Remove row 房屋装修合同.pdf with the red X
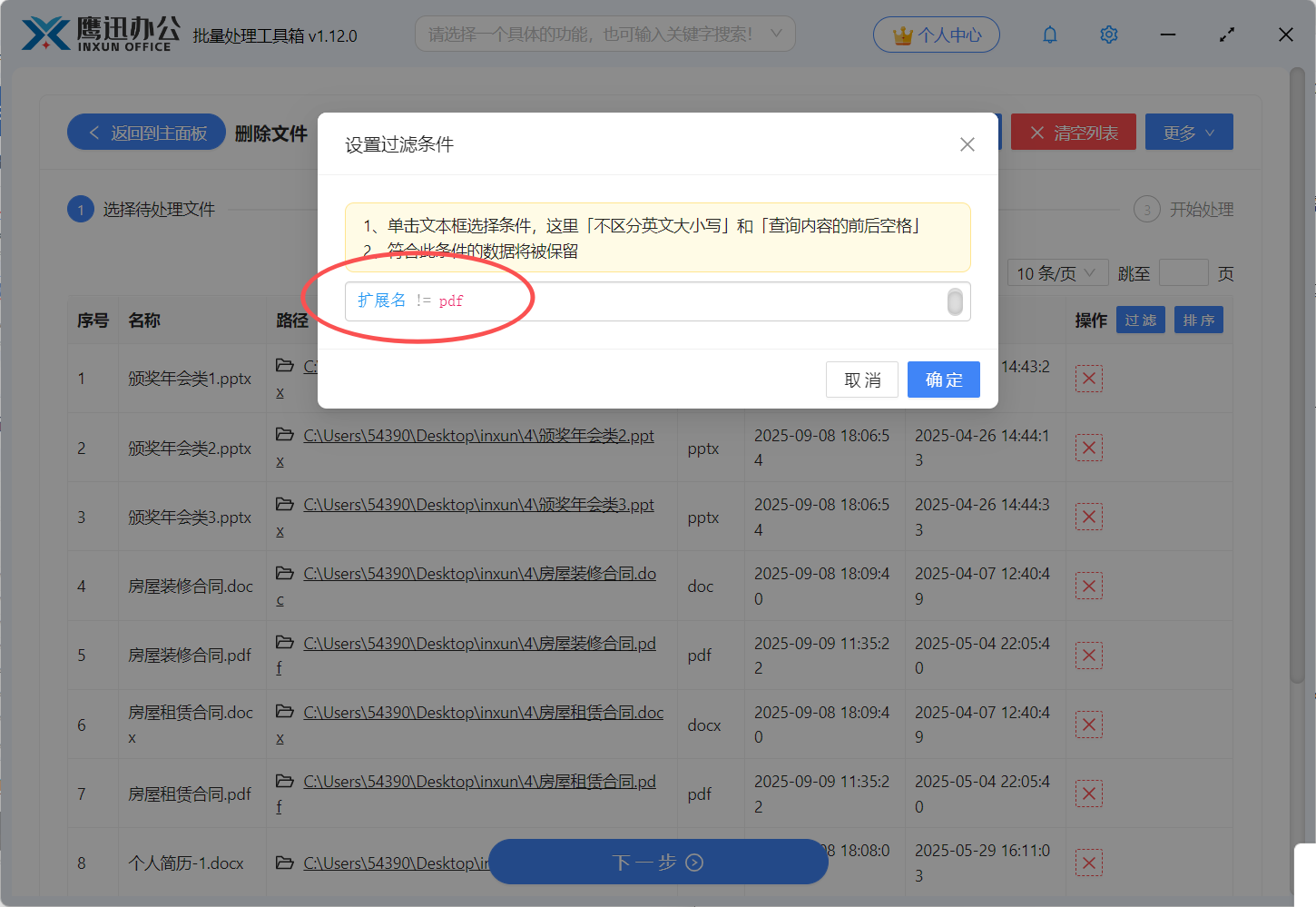The height and width of the screenshot is (907, 1316). tap(1089, 656)
